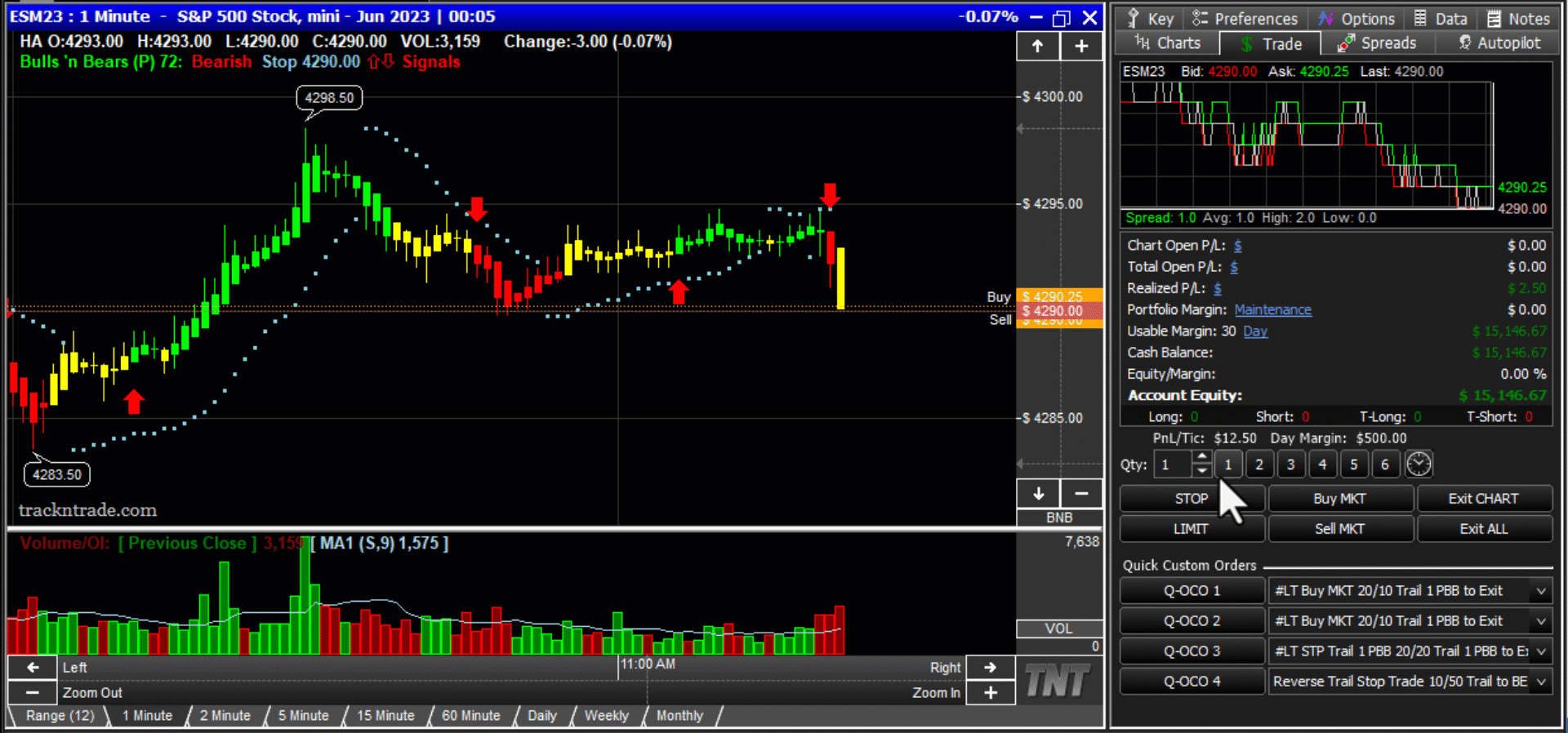
Task: Click the STOP order button
Action: (1192, 499)
